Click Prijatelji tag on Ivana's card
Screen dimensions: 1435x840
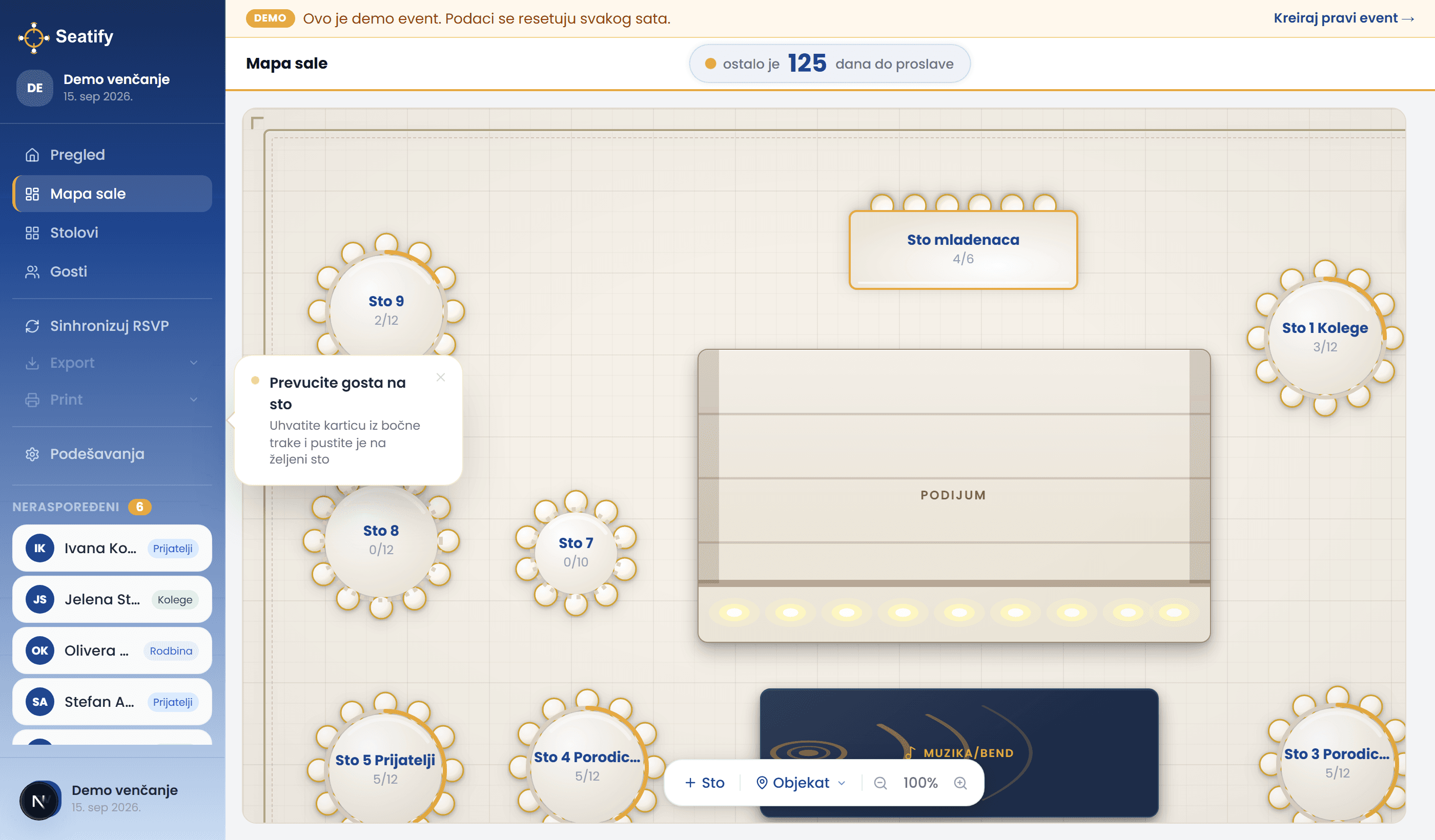(173, 548)
